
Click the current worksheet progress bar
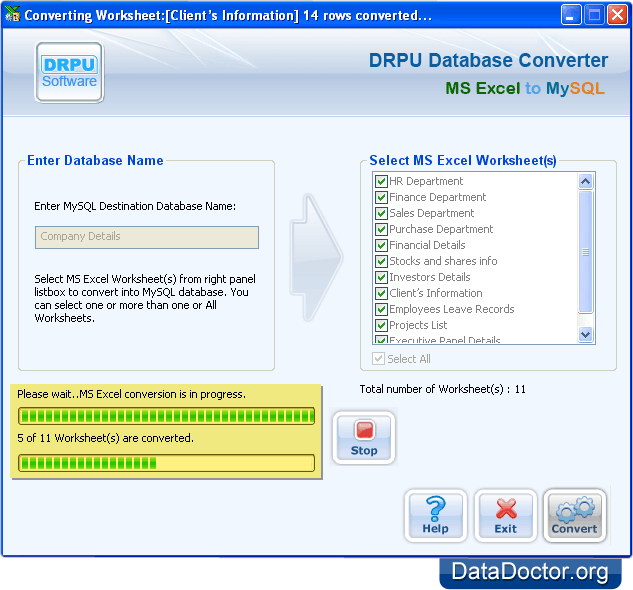166,416
